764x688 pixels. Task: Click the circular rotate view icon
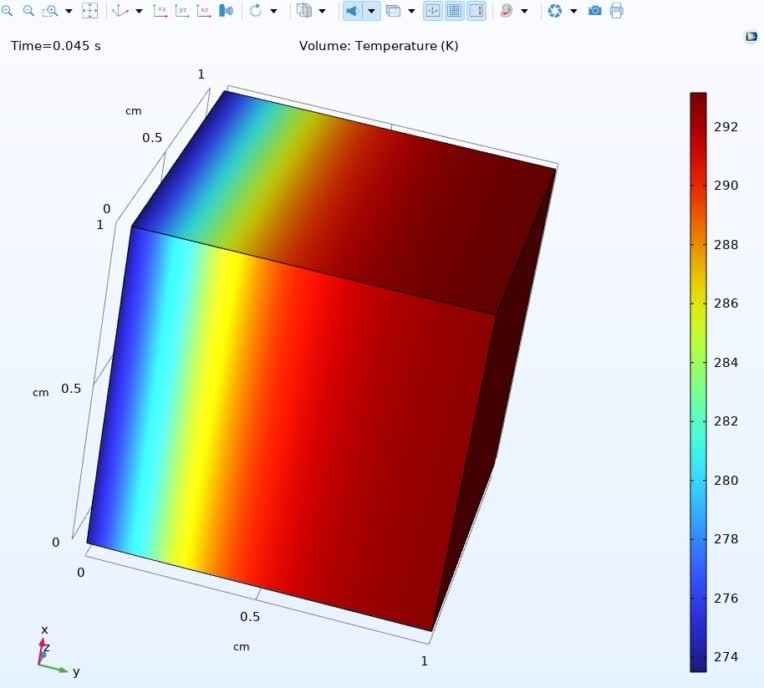[x=256, y=10]
